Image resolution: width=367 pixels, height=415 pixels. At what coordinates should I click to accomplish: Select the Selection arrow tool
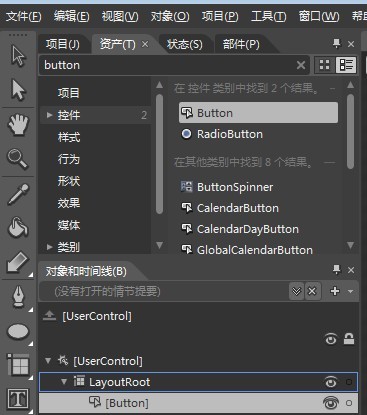(18, 56)
